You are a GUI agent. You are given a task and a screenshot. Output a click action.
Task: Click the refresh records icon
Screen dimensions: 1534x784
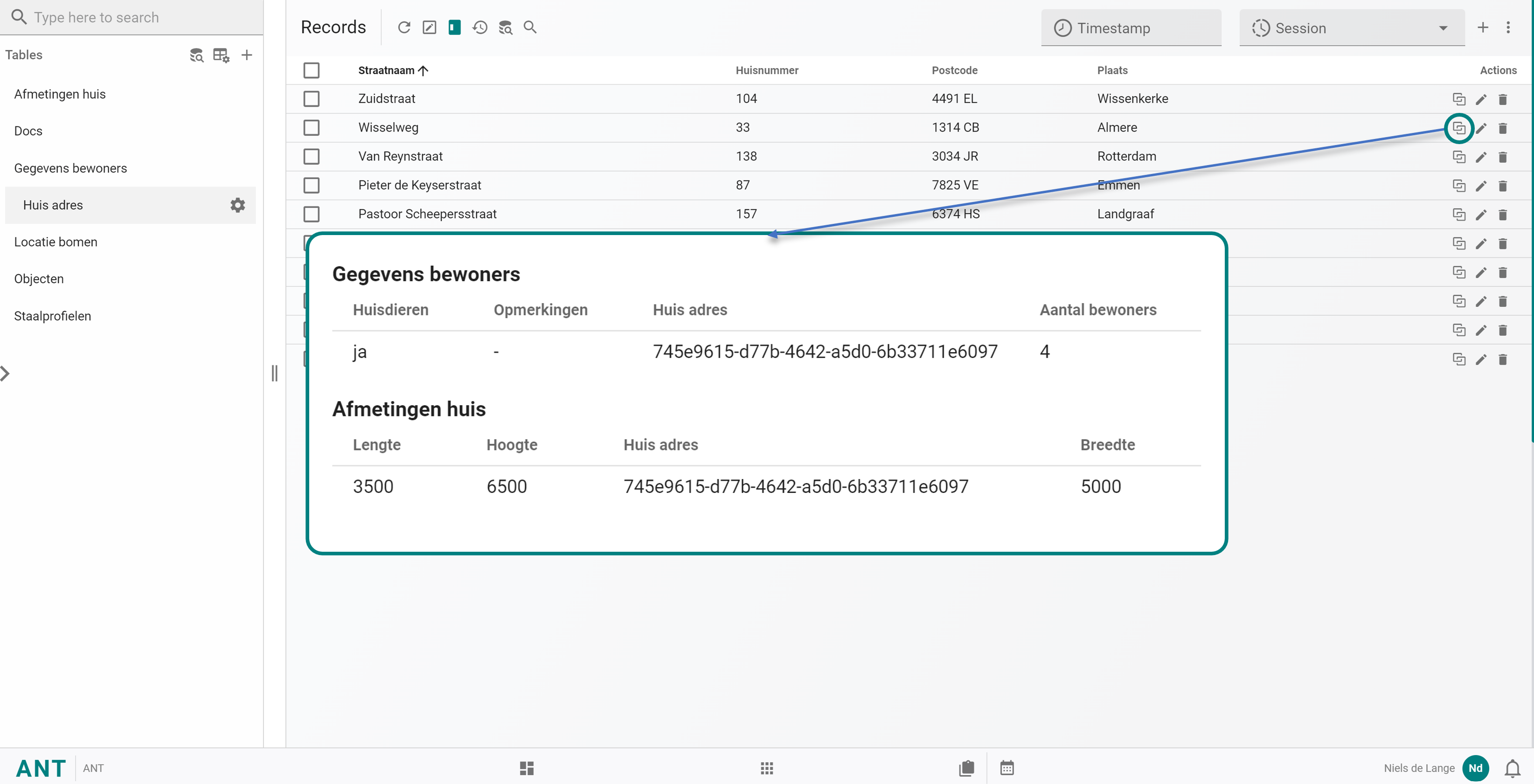tap(404, 28)
